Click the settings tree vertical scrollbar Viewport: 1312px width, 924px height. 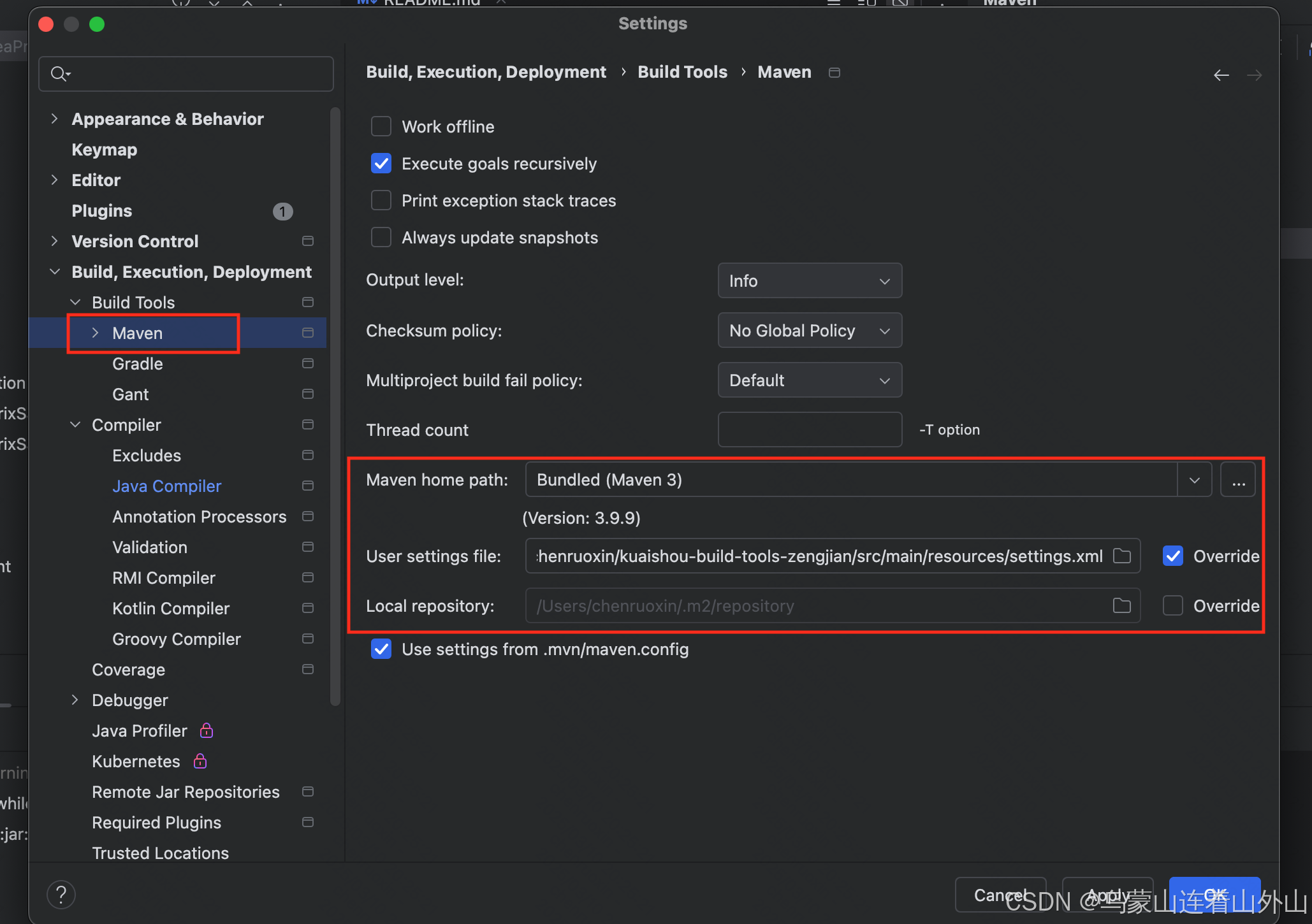click(x=335, y=408)
